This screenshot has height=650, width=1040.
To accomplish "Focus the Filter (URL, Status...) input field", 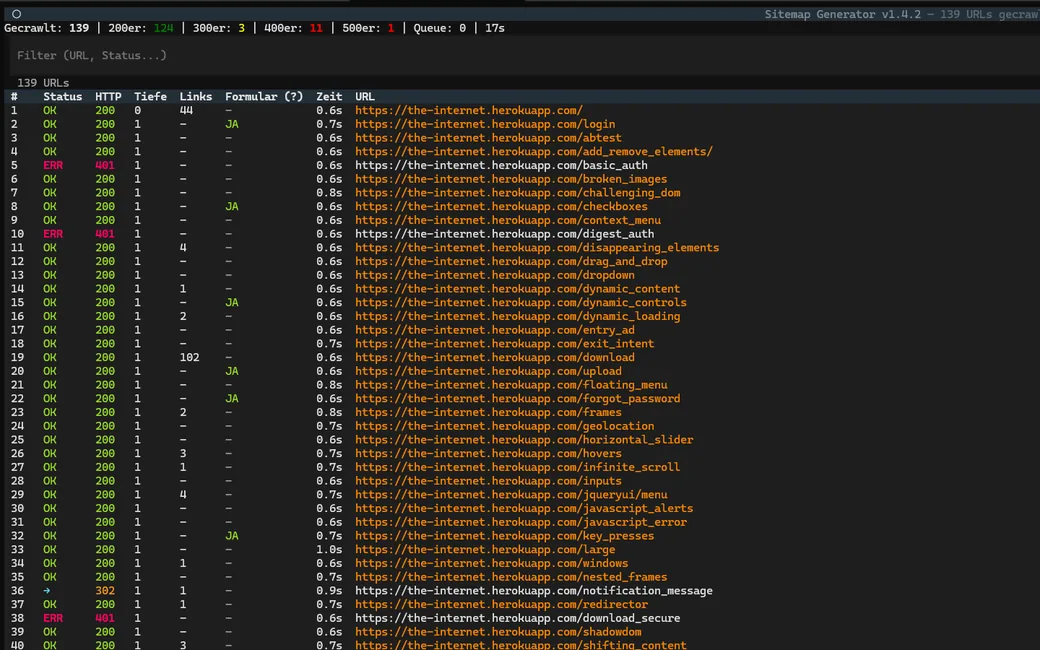I will tap(524, 56).
